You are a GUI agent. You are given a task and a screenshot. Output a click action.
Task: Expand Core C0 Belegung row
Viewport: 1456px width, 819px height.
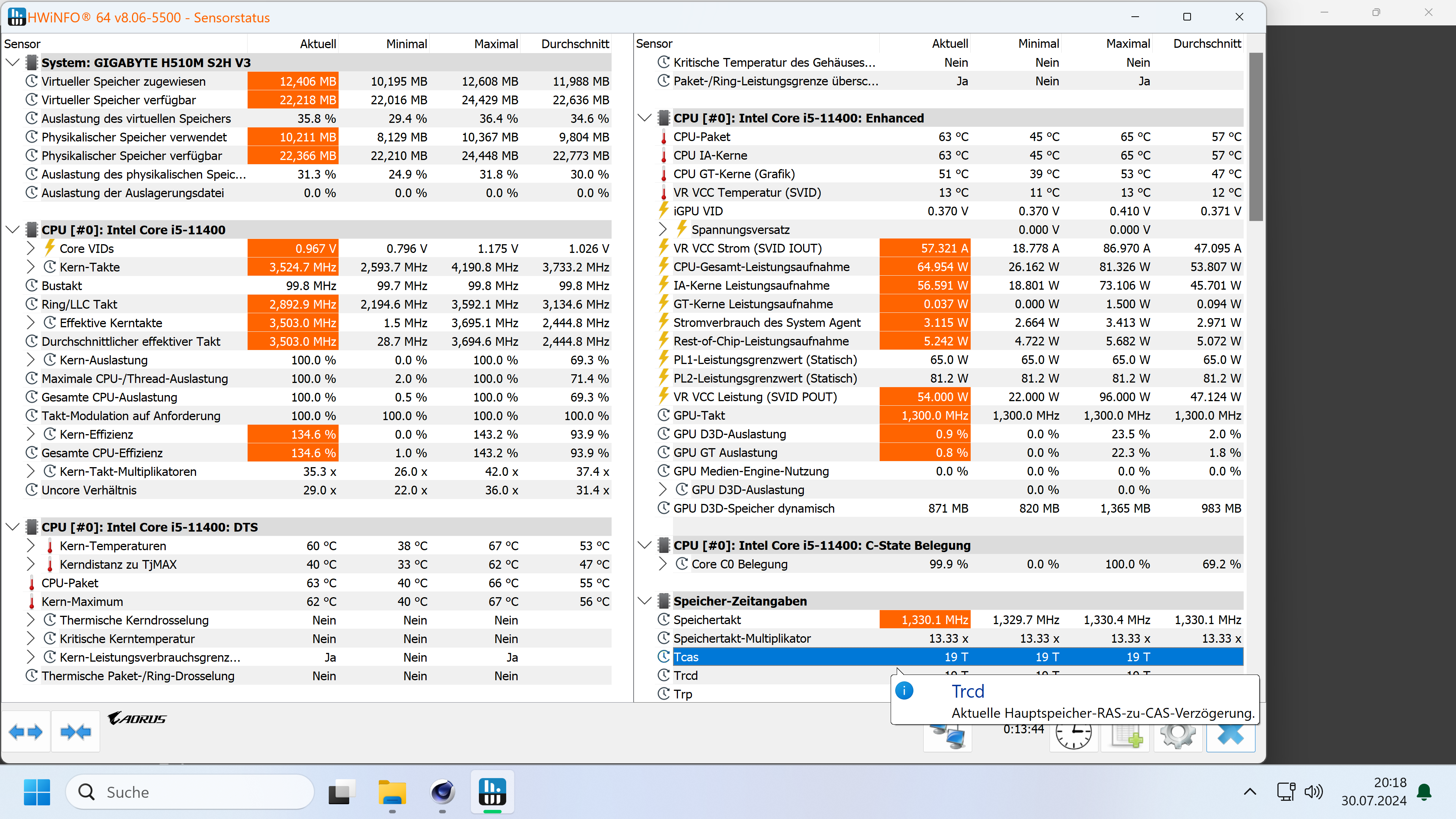point(663,563)
